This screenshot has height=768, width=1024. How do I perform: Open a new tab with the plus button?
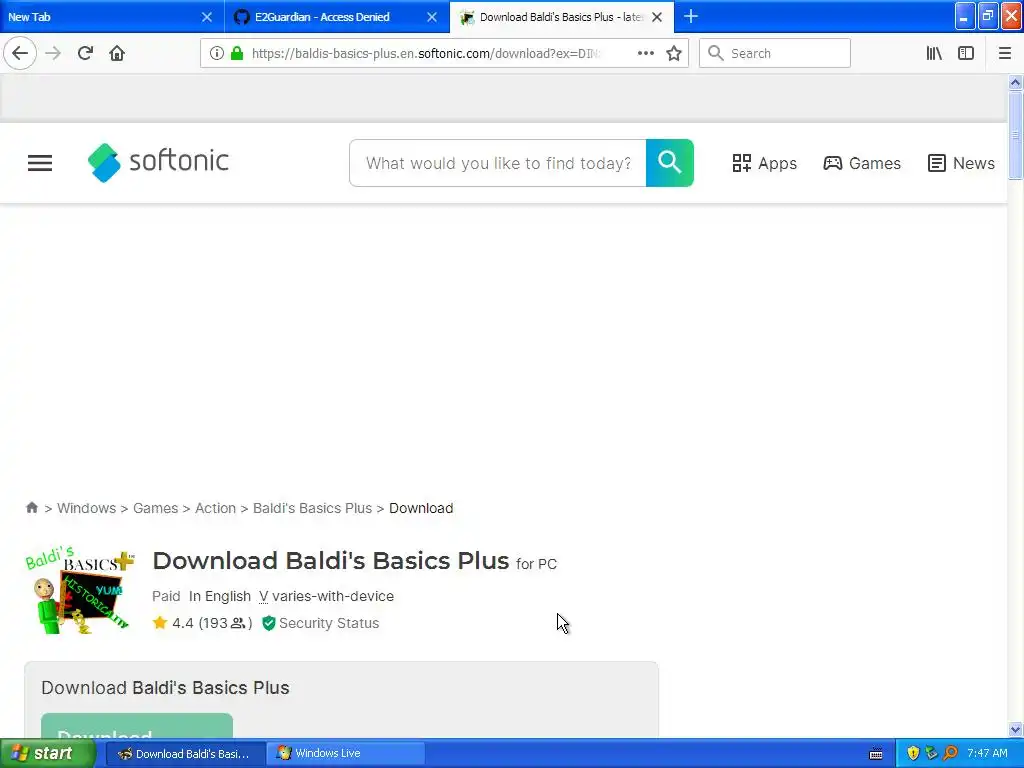pos(691,16)
